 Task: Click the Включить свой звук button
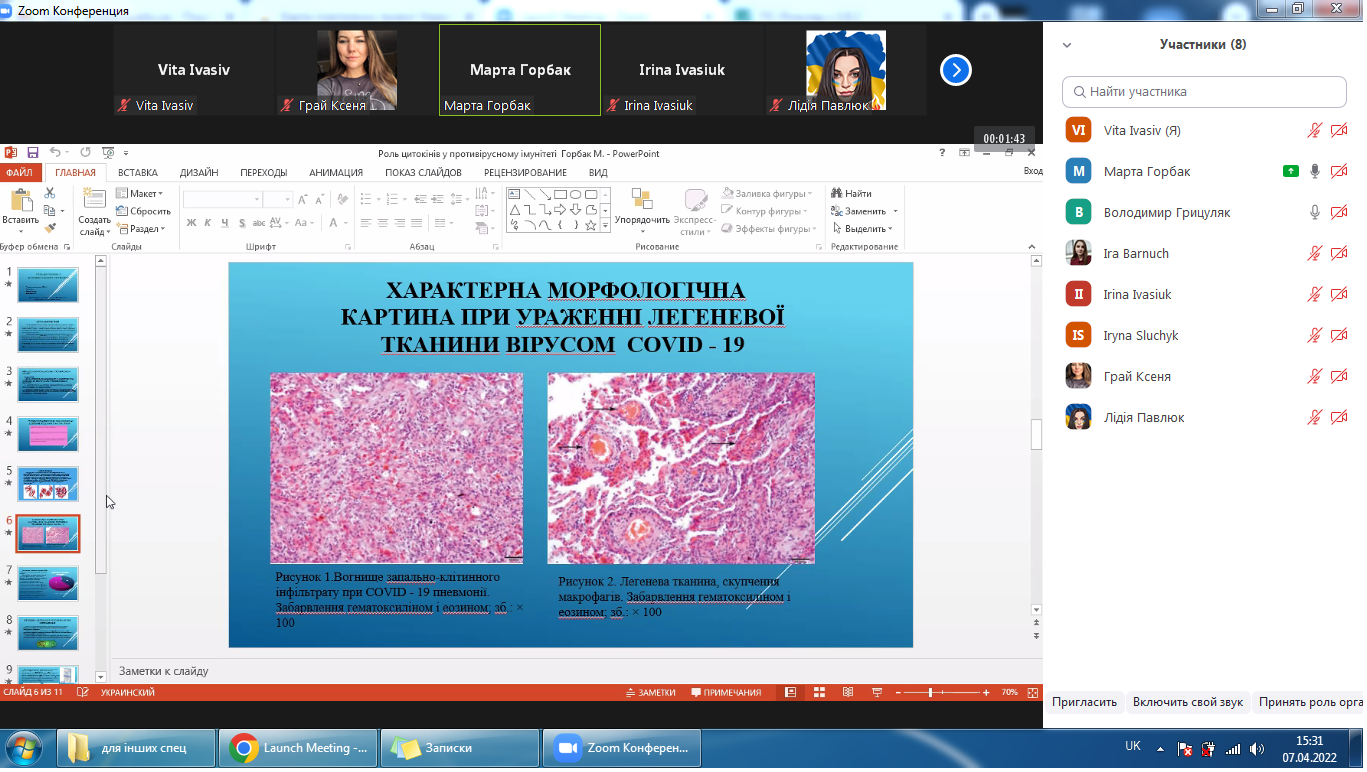(x=1187, y=702)
